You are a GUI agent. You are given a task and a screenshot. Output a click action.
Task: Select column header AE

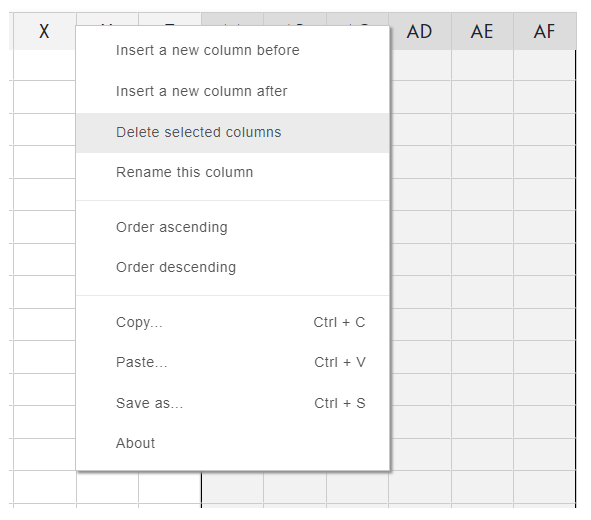coord(482,31)
